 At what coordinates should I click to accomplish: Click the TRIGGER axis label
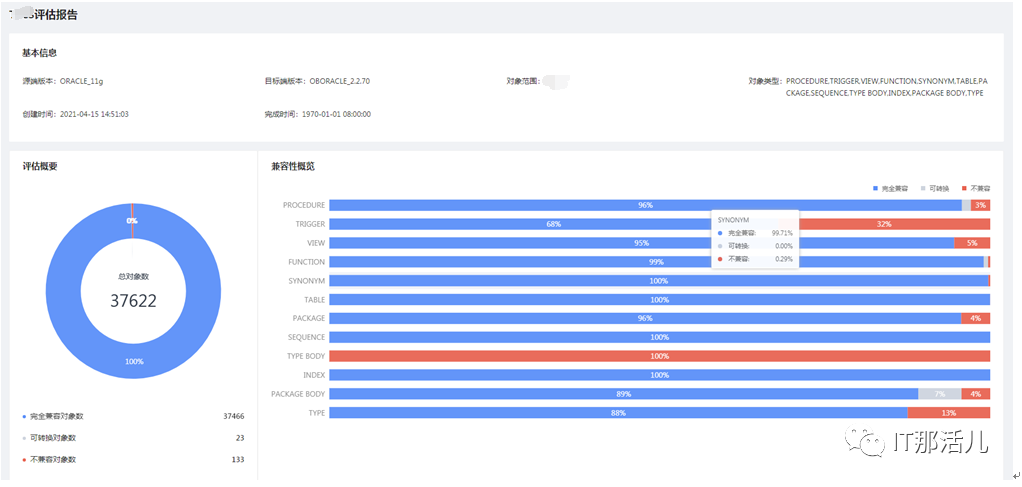click(x=310, y=224)
